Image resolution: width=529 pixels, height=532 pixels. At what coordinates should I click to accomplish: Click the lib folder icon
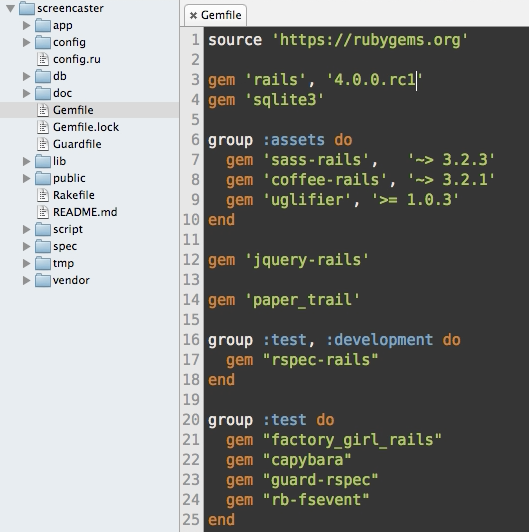coord(43,161)
